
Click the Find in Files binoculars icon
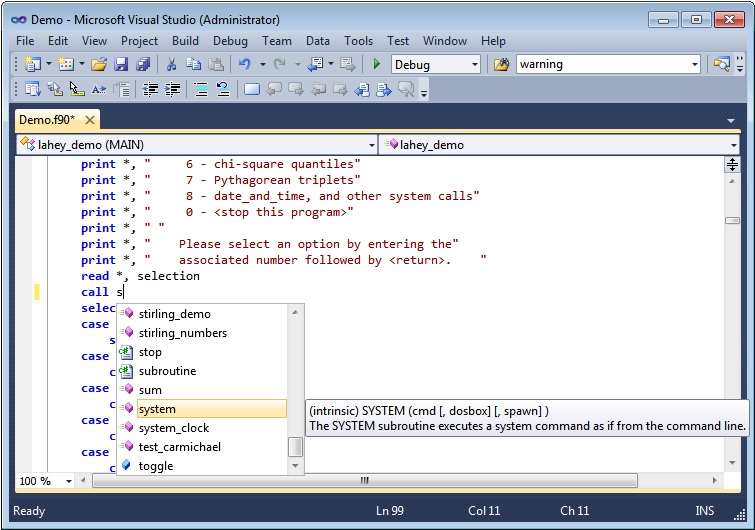501,64
